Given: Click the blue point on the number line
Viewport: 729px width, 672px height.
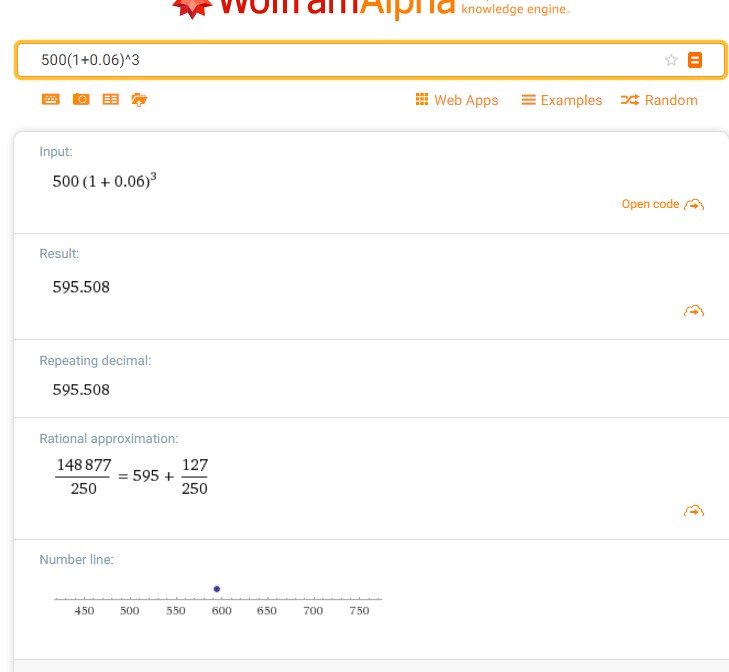Looking at the screenshot, I should (x=217, y=589).
